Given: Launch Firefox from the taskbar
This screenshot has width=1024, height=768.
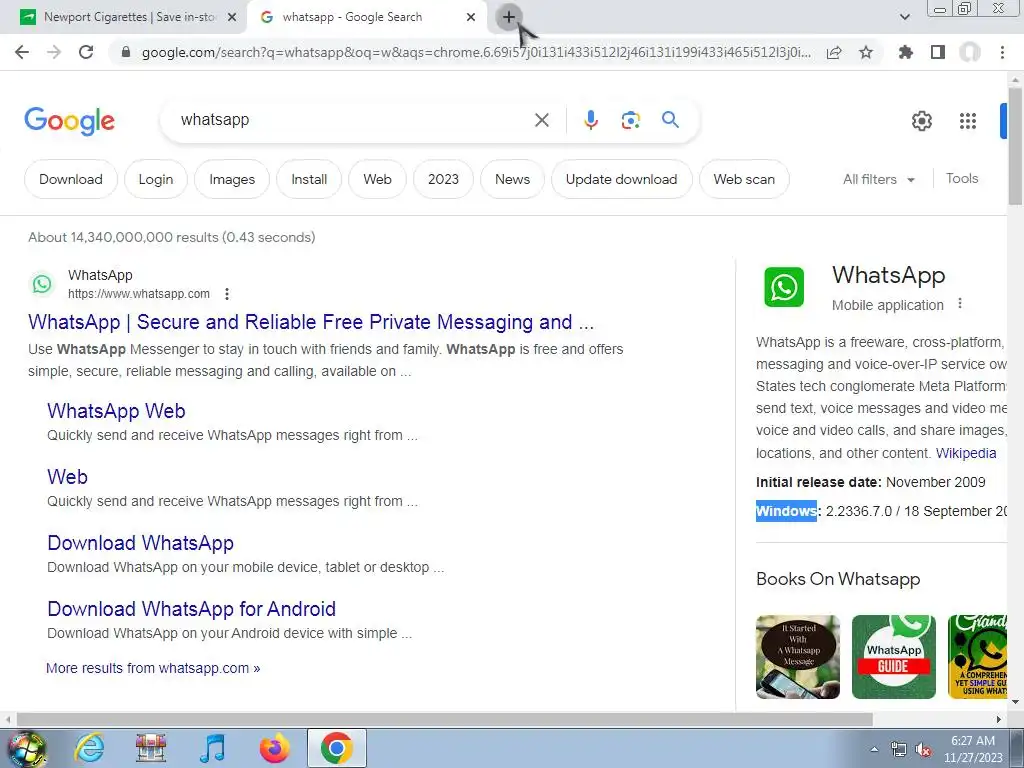Looking at the screenshot, I should 274,748.
